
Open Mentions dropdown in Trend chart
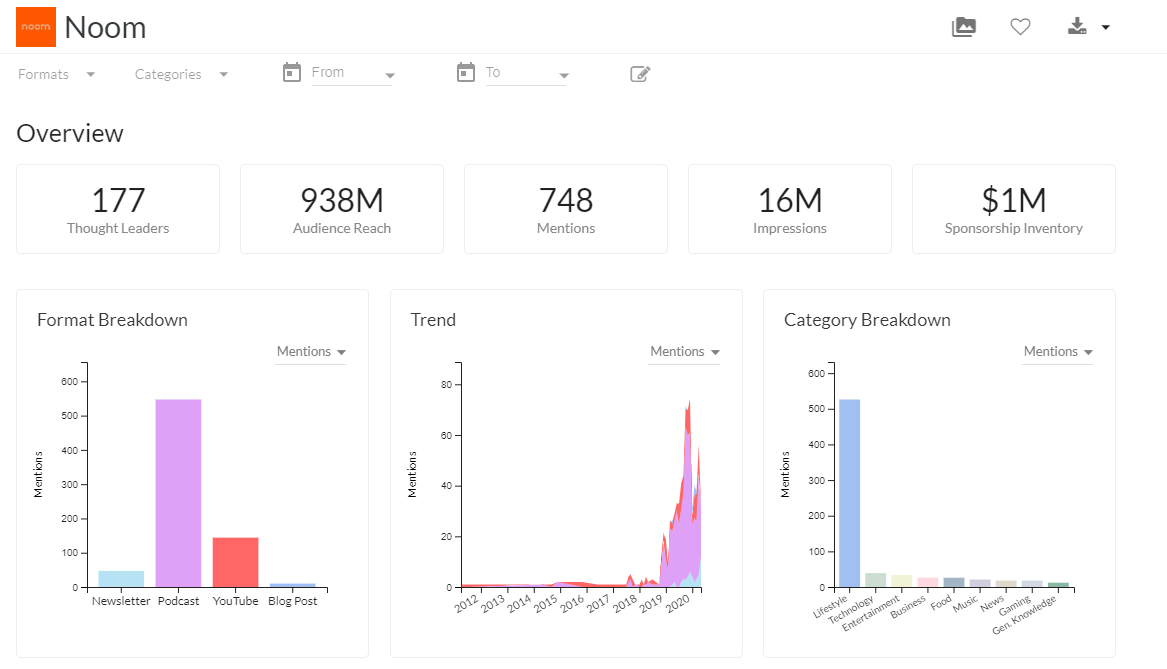click(x=684, y=352)
